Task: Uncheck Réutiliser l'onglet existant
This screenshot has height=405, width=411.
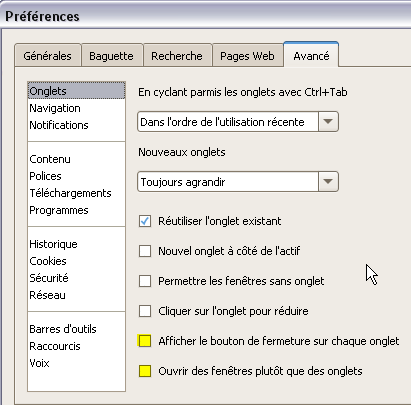Action: pos(145,221)
